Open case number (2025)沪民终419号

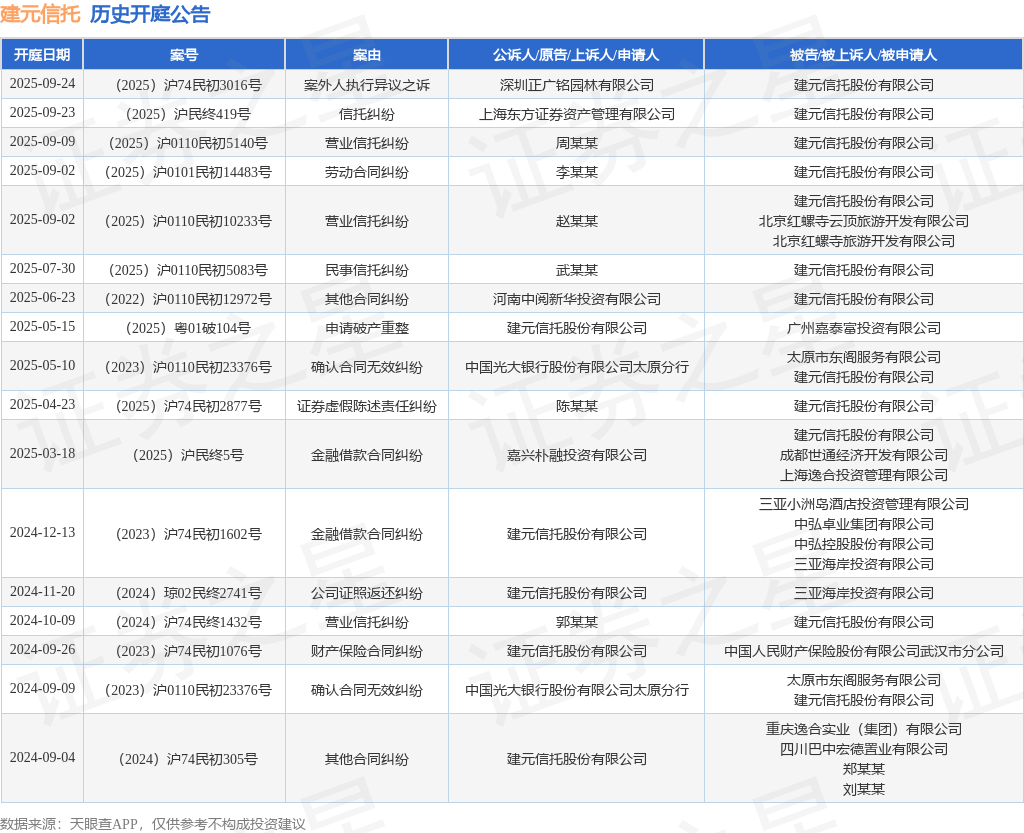tap(188, 114)
